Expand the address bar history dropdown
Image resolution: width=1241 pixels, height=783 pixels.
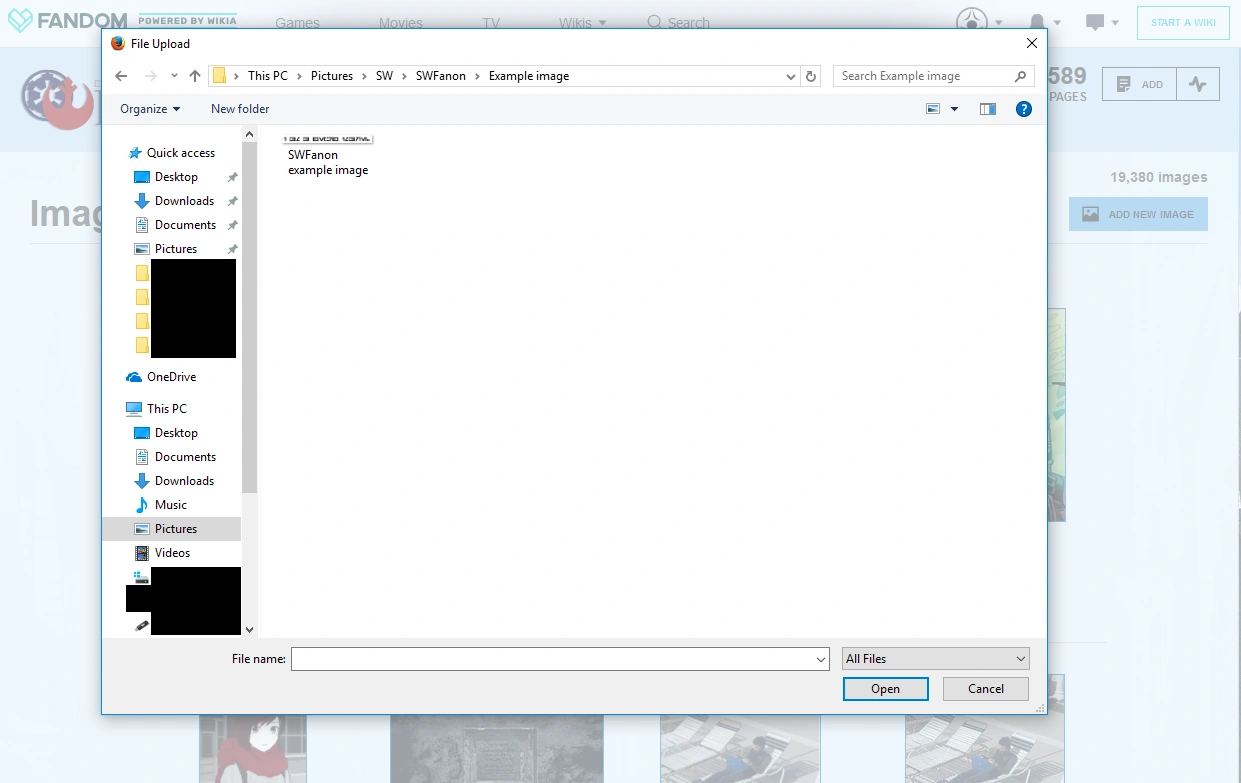coord(791,76)
